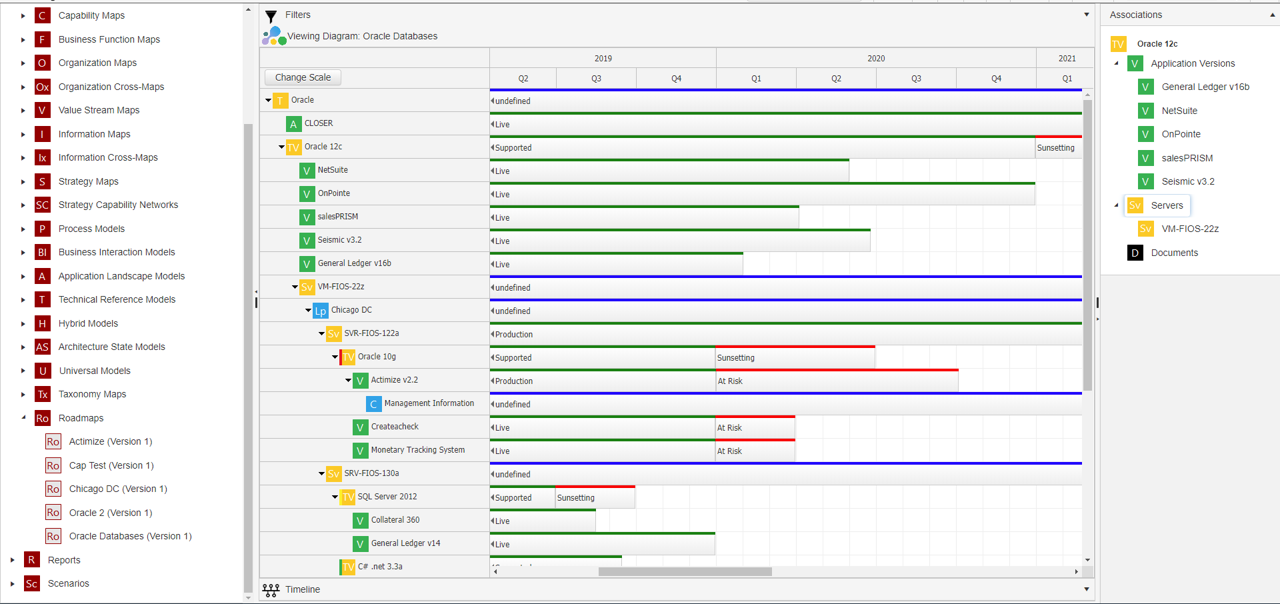Click the blue 'Lp' icon for Chicago DC
Image resolution: width=1280 pixels, height=604 pixels.
pyautogui.click(x=320, y=310)
